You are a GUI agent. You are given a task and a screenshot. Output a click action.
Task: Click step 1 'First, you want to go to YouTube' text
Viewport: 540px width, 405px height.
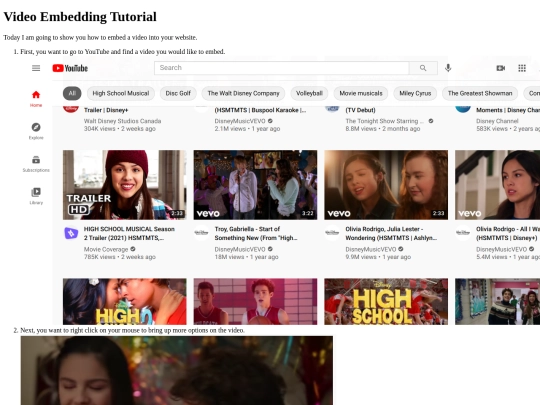(122, 52)
